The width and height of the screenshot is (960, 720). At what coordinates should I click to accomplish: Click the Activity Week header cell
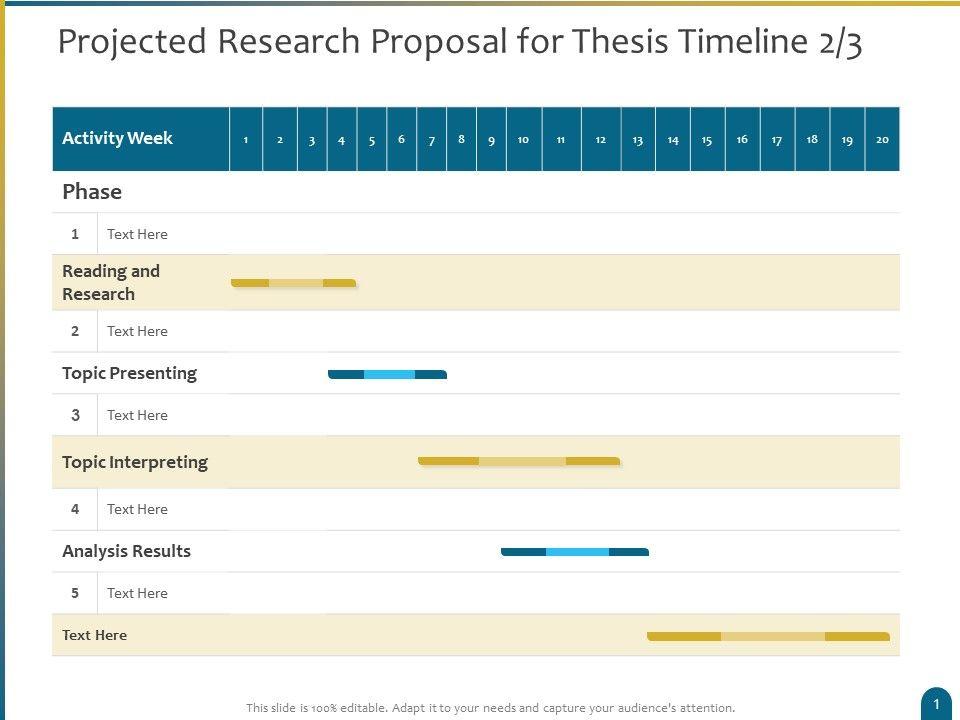141,139
